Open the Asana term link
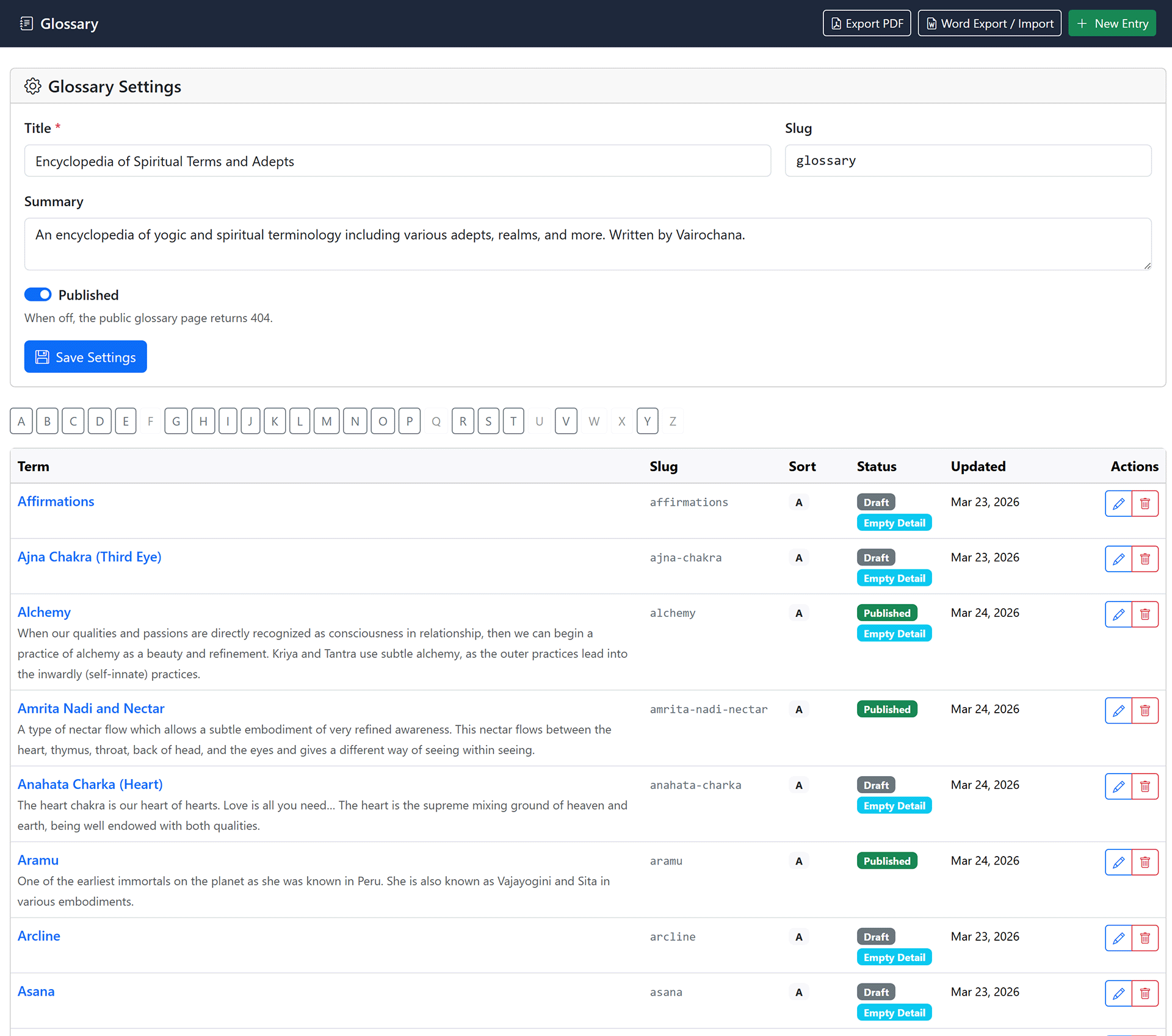Screen dimensions: 1172x1036 point(36,991)
